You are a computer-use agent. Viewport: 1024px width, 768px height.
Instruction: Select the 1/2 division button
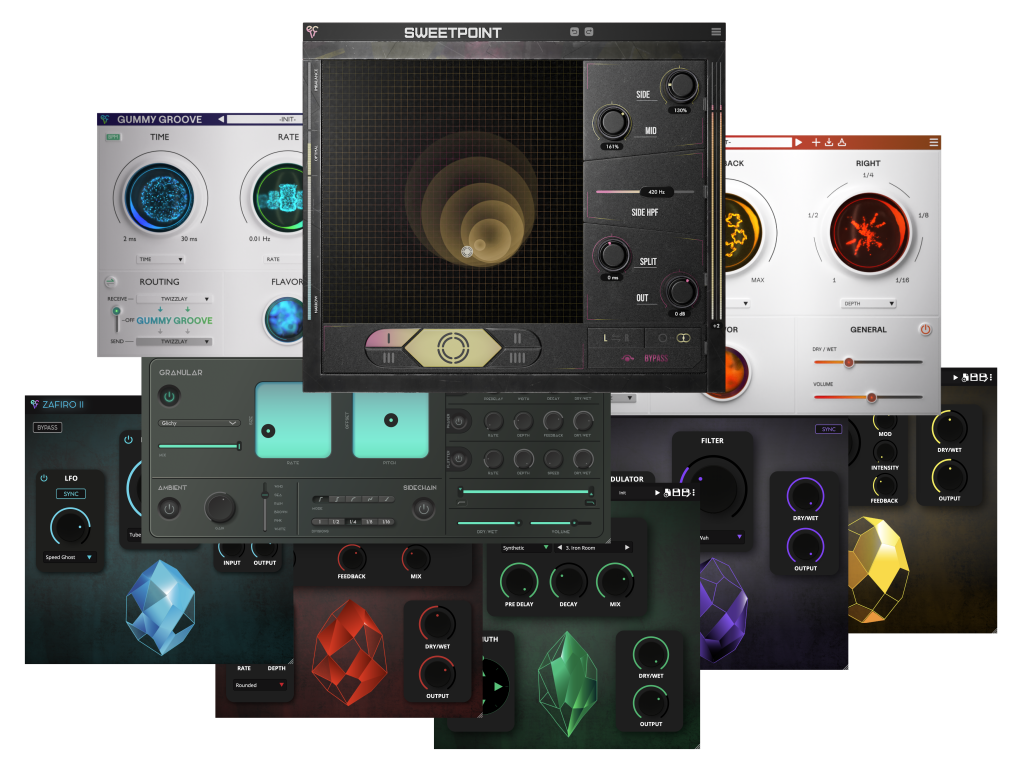pyautogui.click(x=336, y=522)
